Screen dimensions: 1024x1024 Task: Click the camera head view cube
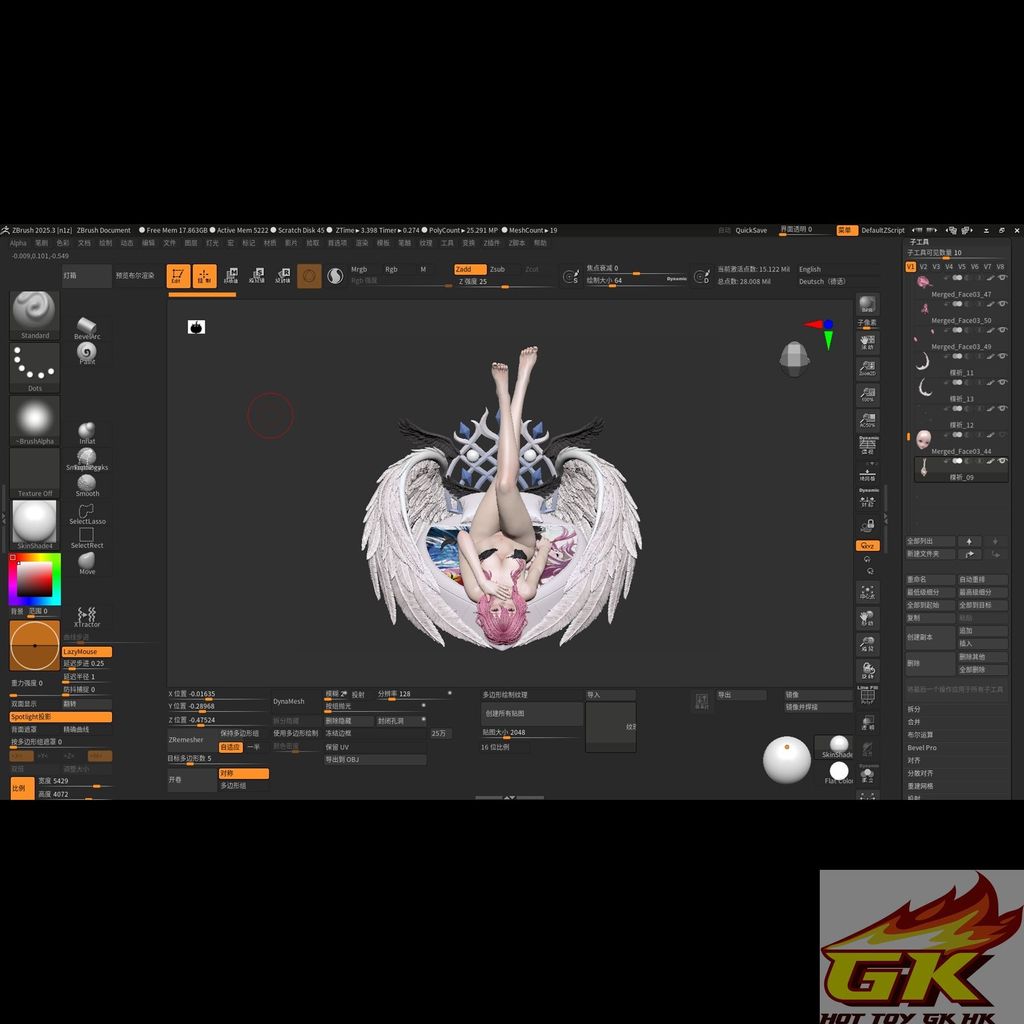coord(794,358)
